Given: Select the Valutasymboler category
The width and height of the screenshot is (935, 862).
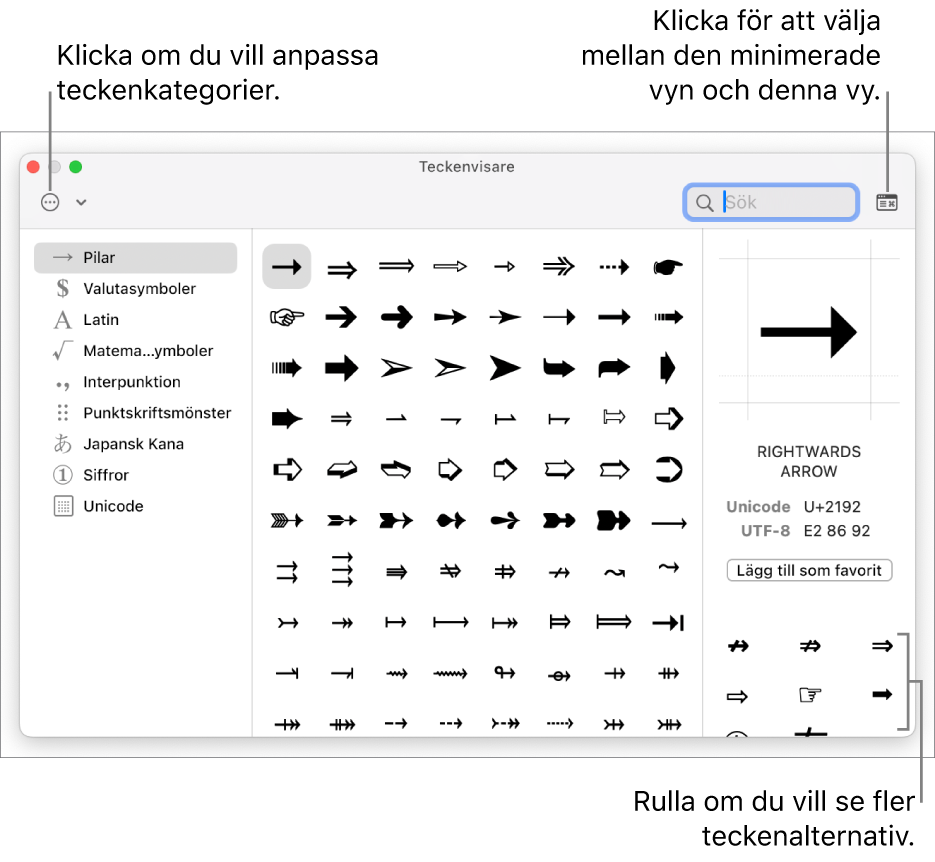Looking at the screenshot, I should [135, 289].
